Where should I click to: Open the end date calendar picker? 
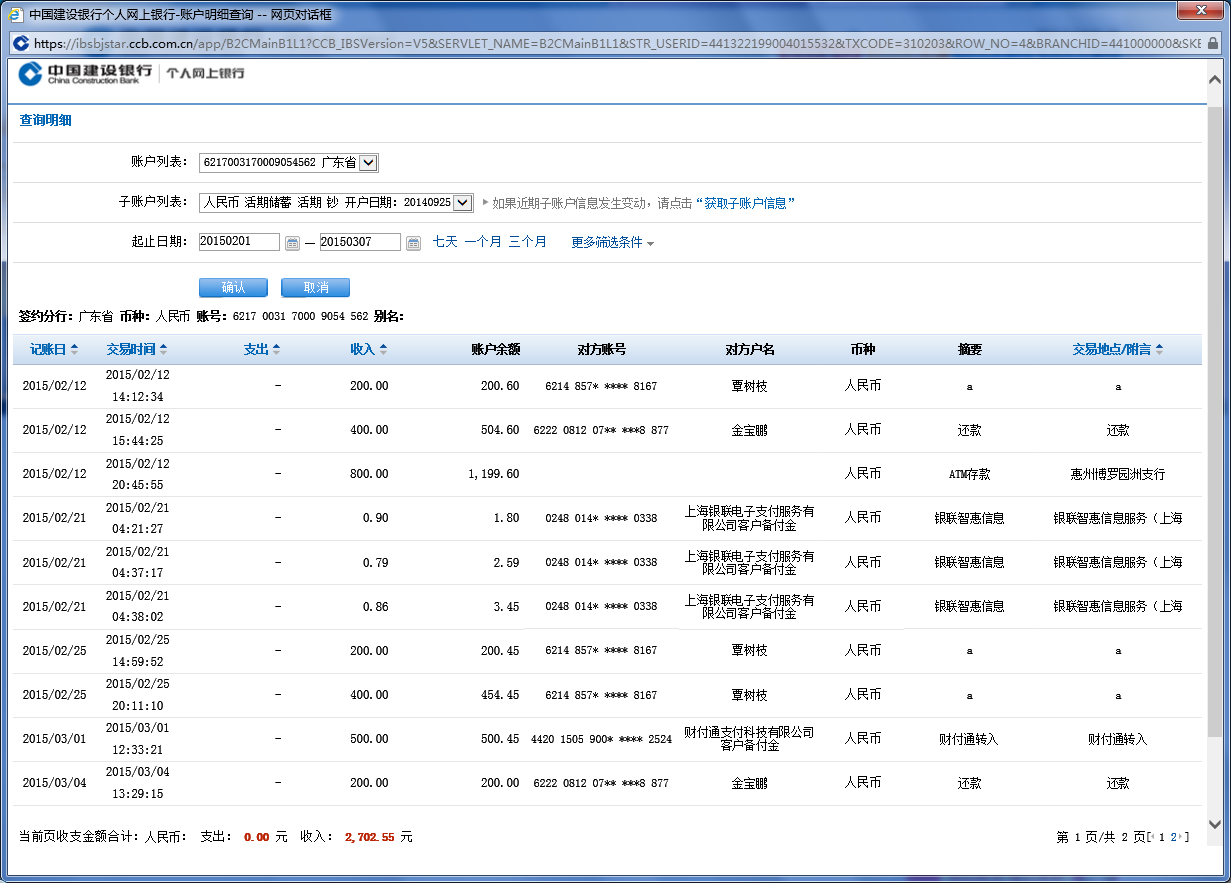413,243
